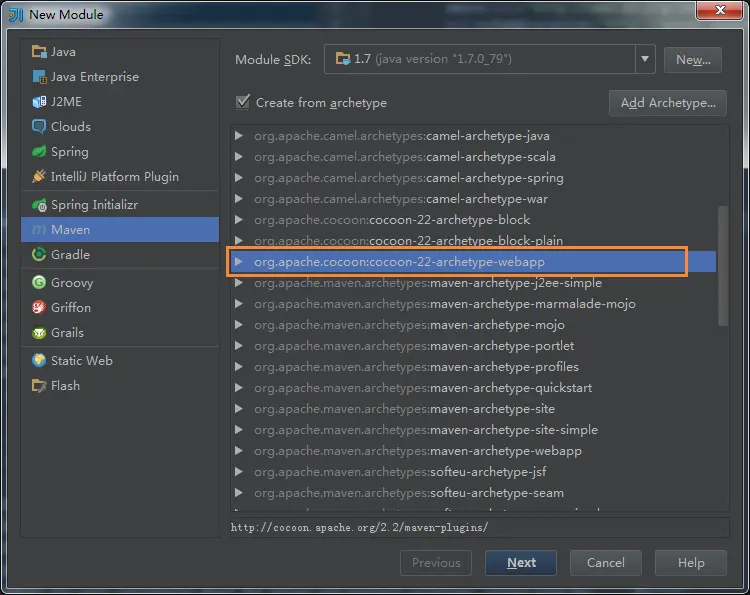Pick Clouds module type

120,126
